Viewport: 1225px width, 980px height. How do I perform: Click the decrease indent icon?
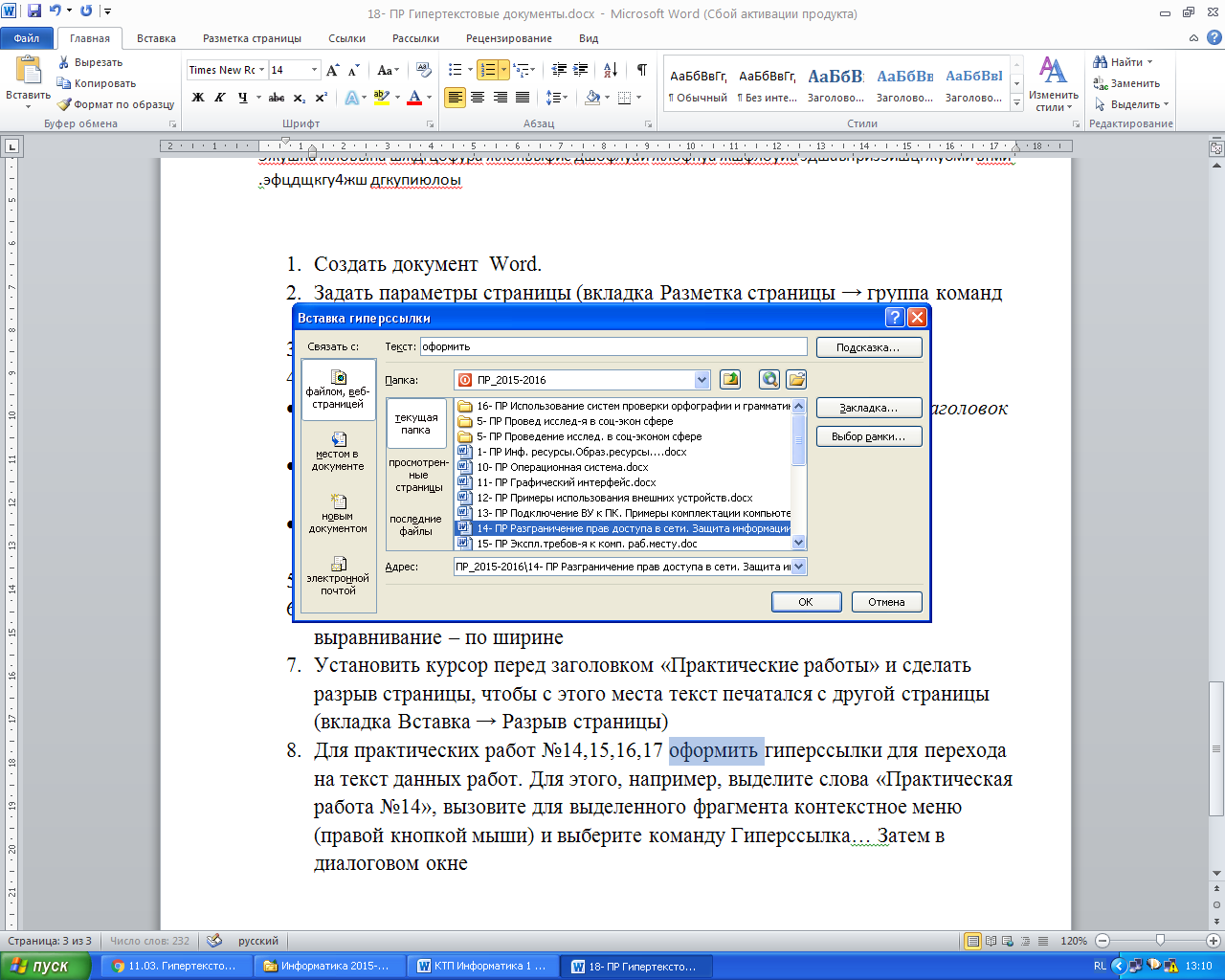pos(559,70)
